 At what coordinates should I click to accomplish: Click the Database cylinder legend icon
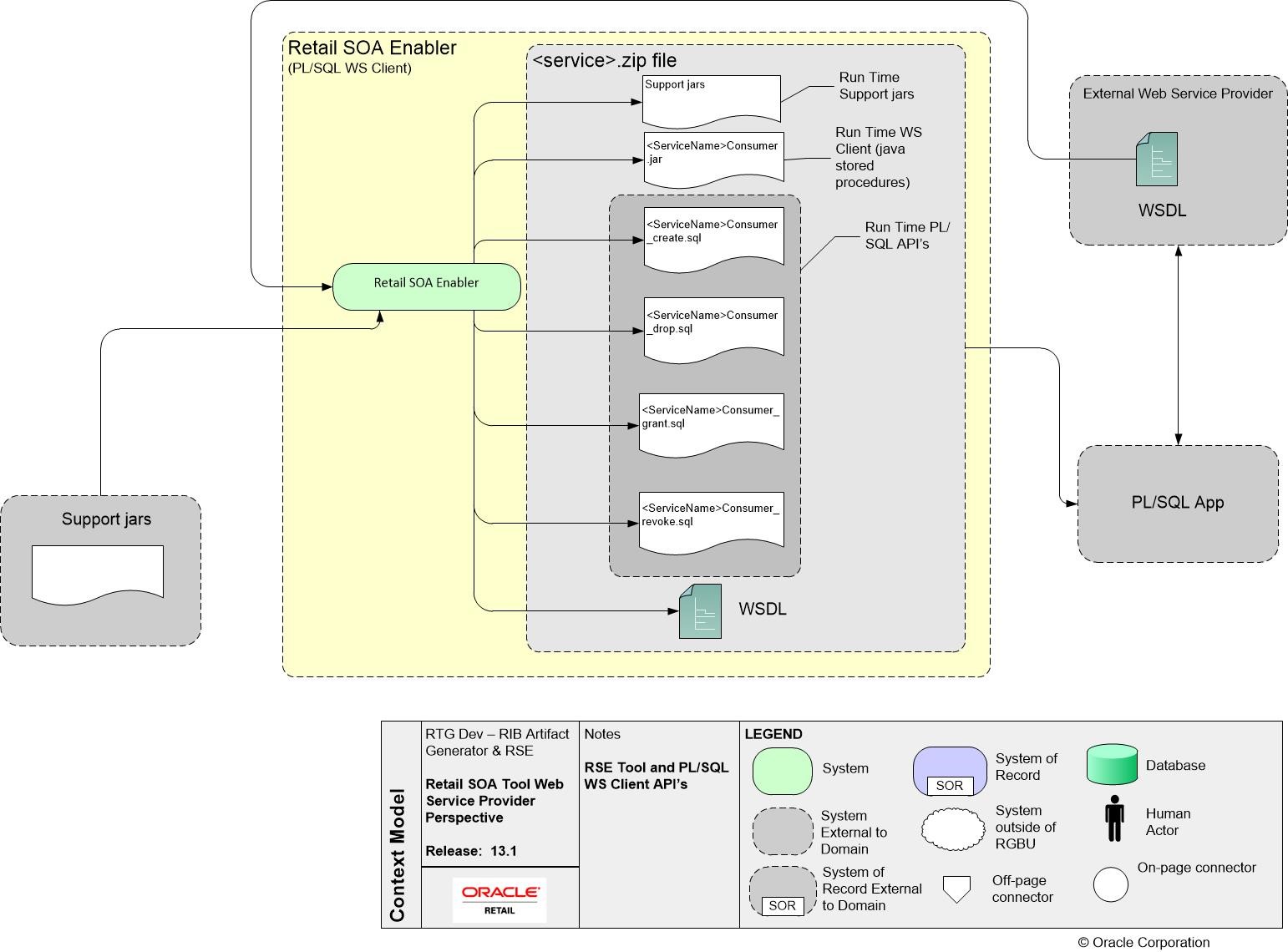1112,764
